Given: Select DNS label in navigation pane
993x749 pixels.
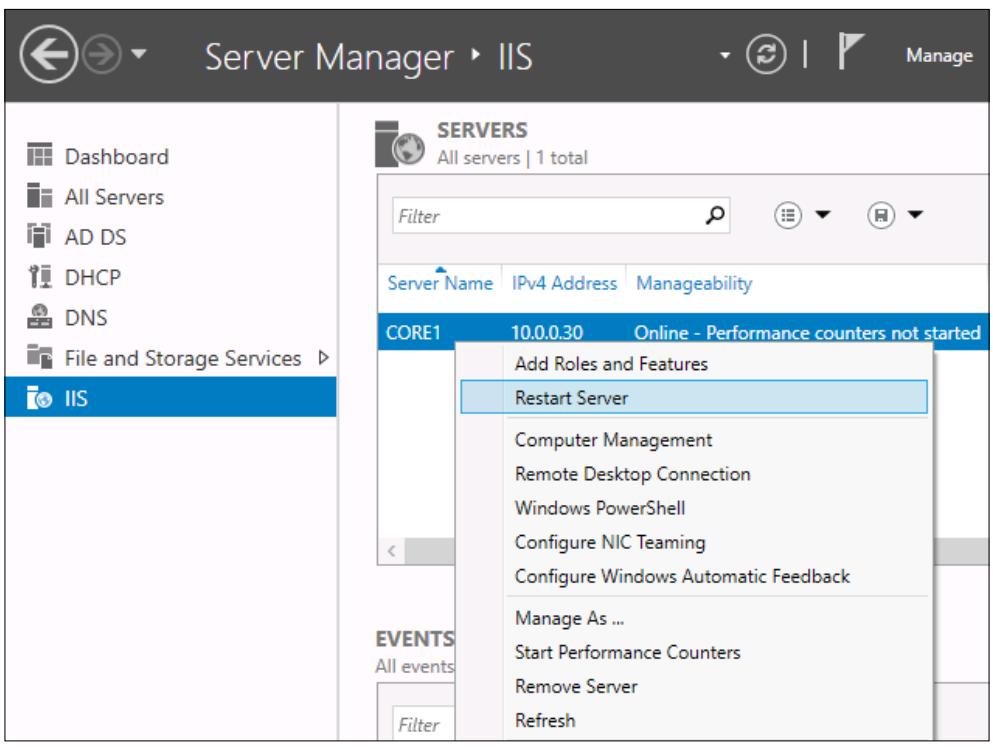Looking at the screenshot, I should pyautogui.click(x=85, y=317).
